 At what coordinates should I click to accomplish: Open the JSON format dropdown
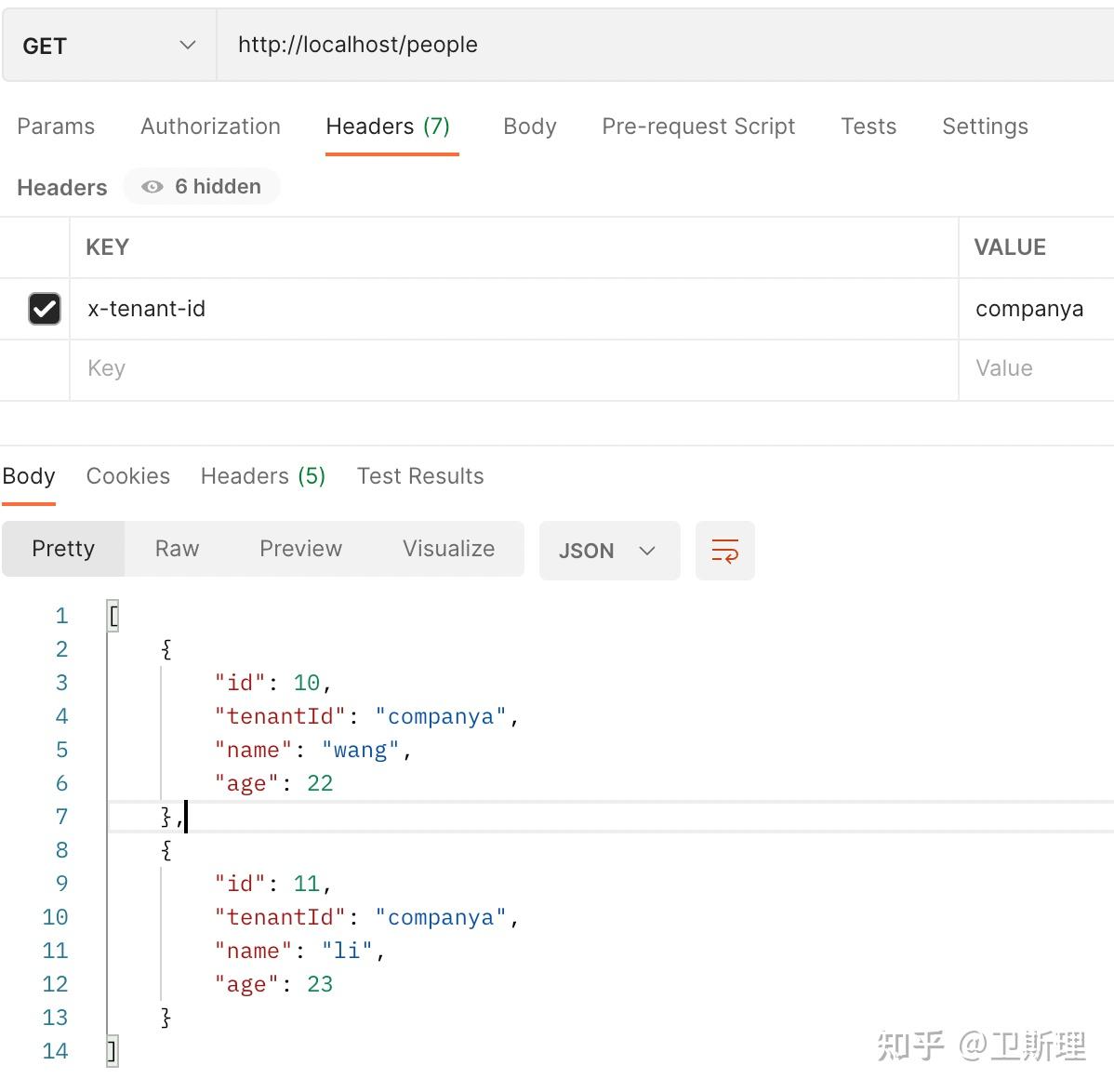tap(610, 551)
